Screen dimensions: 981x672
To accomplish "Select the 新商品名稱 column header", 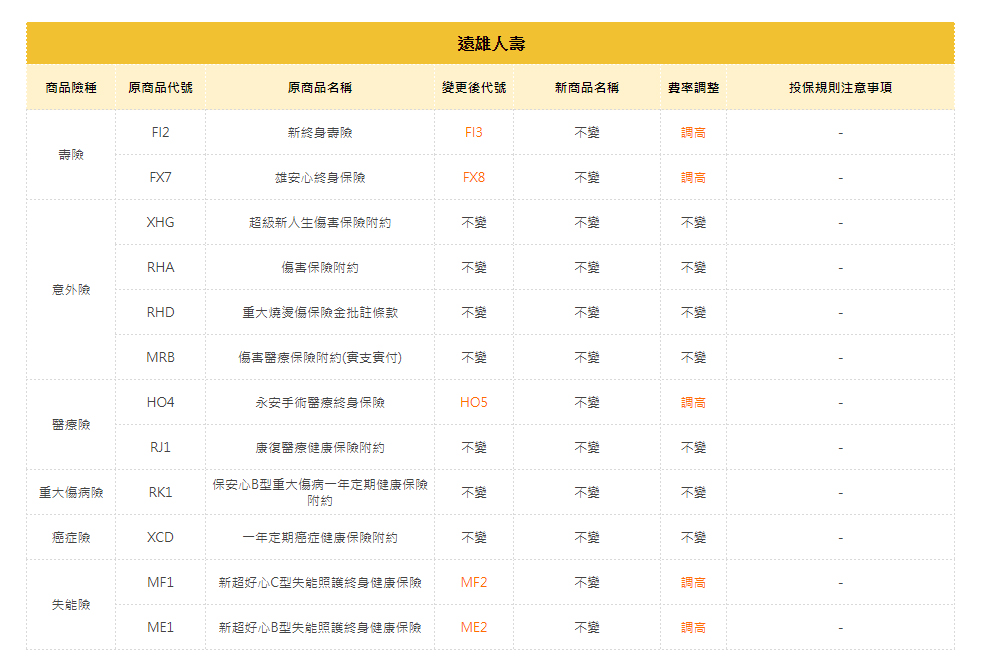I will pos(587,88).
